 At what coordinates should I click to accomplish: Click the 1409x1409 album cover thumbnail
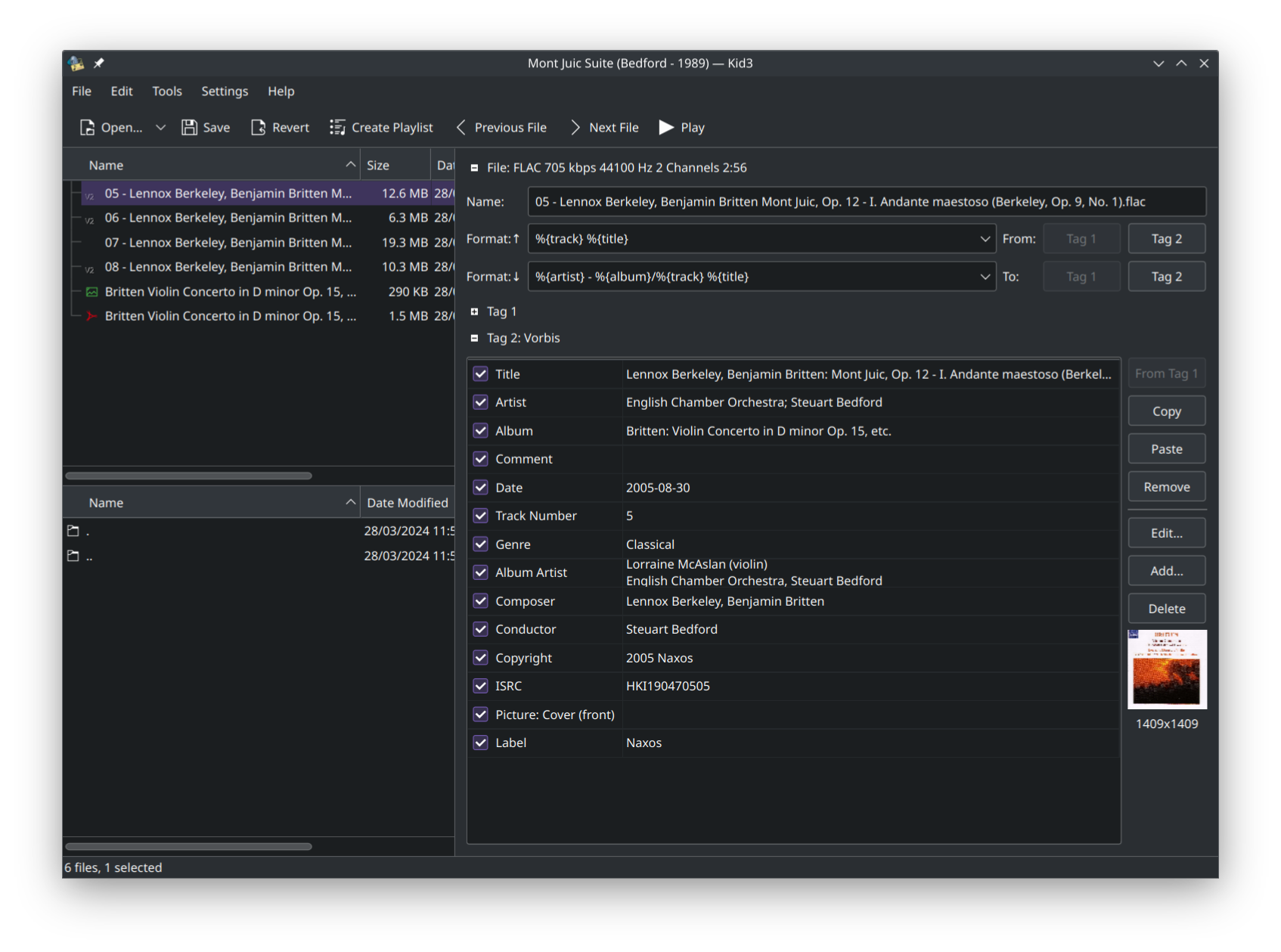[x=1167, y=669]
